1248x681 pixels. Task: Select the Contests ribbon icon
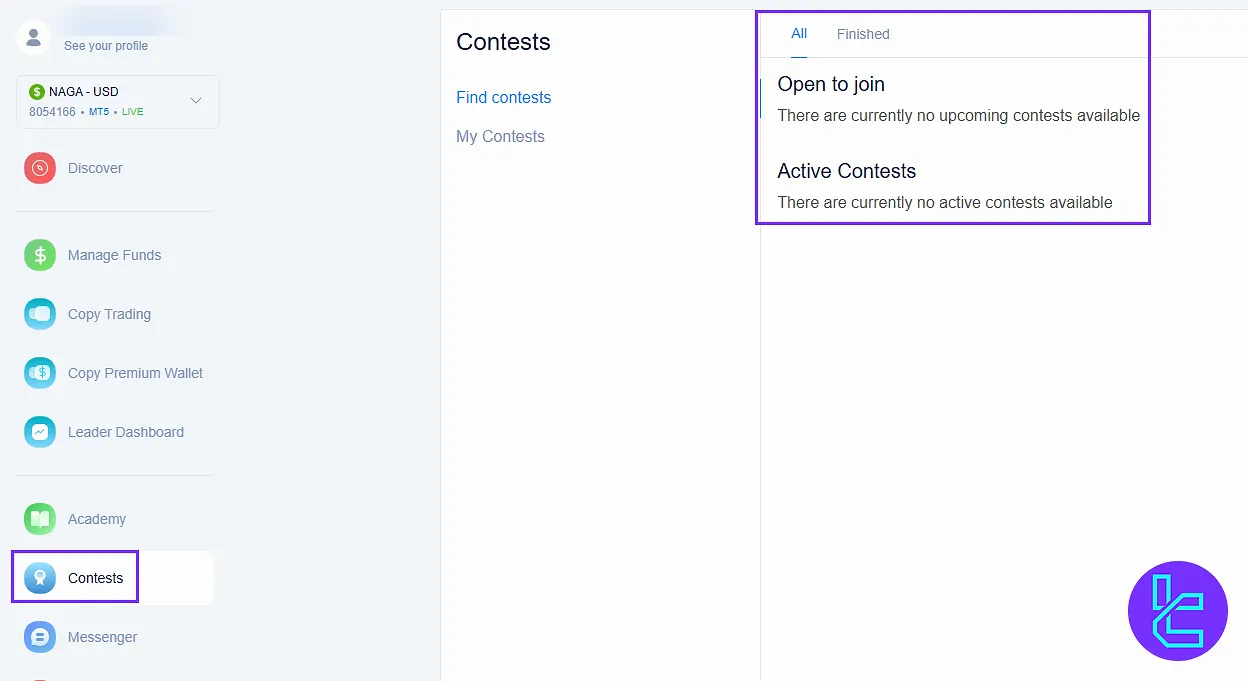(x=40, y=578)
